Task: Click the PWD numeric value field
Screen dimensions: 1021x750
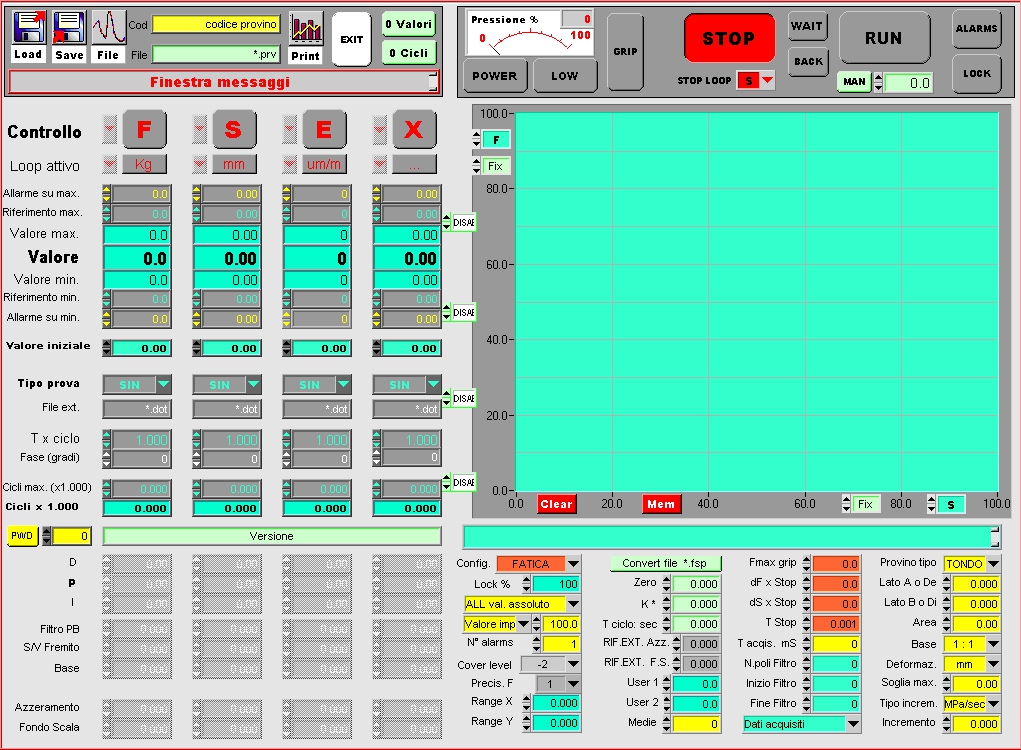Action: 71,536
